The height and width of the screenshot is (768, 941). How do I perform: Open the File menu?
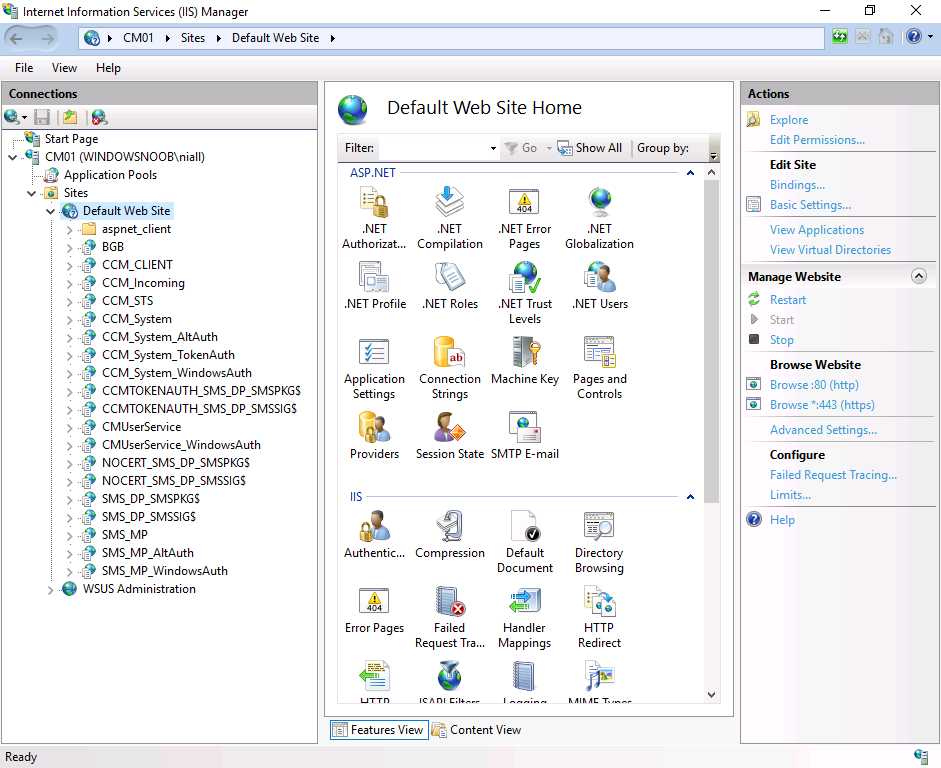tap(24, 68)
